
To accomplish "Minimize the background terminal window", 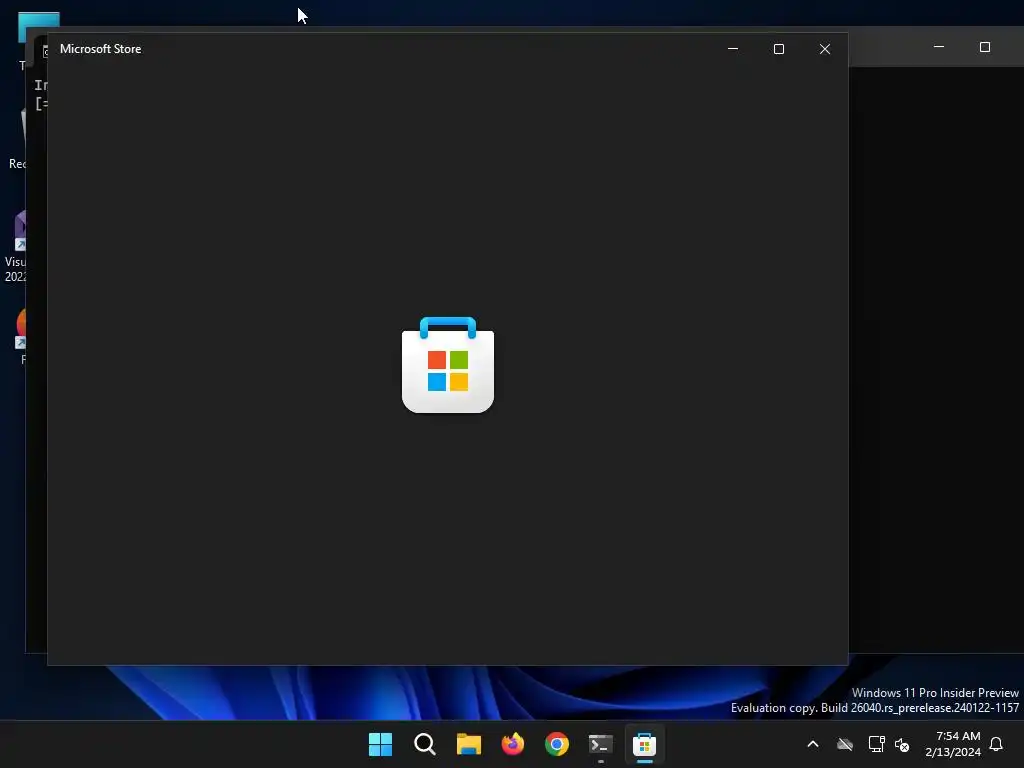I will click(x=939, y=47).
